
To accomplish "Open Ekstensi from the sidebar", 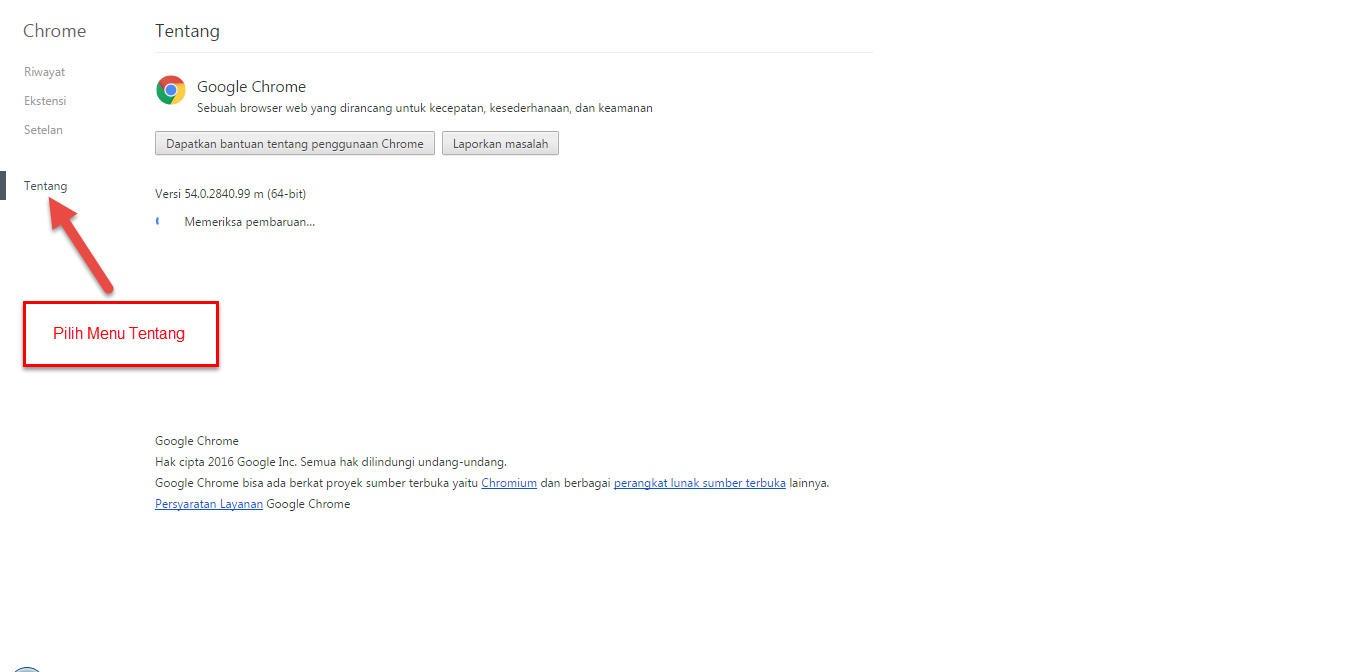I will (45, 100).
